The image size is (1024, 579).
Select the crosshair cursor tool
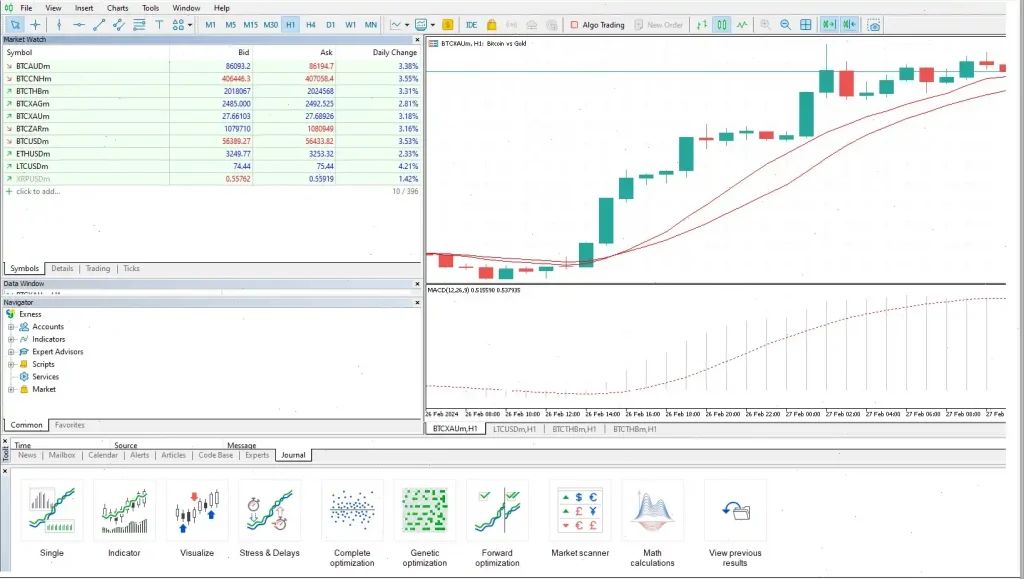pos(36,24)
